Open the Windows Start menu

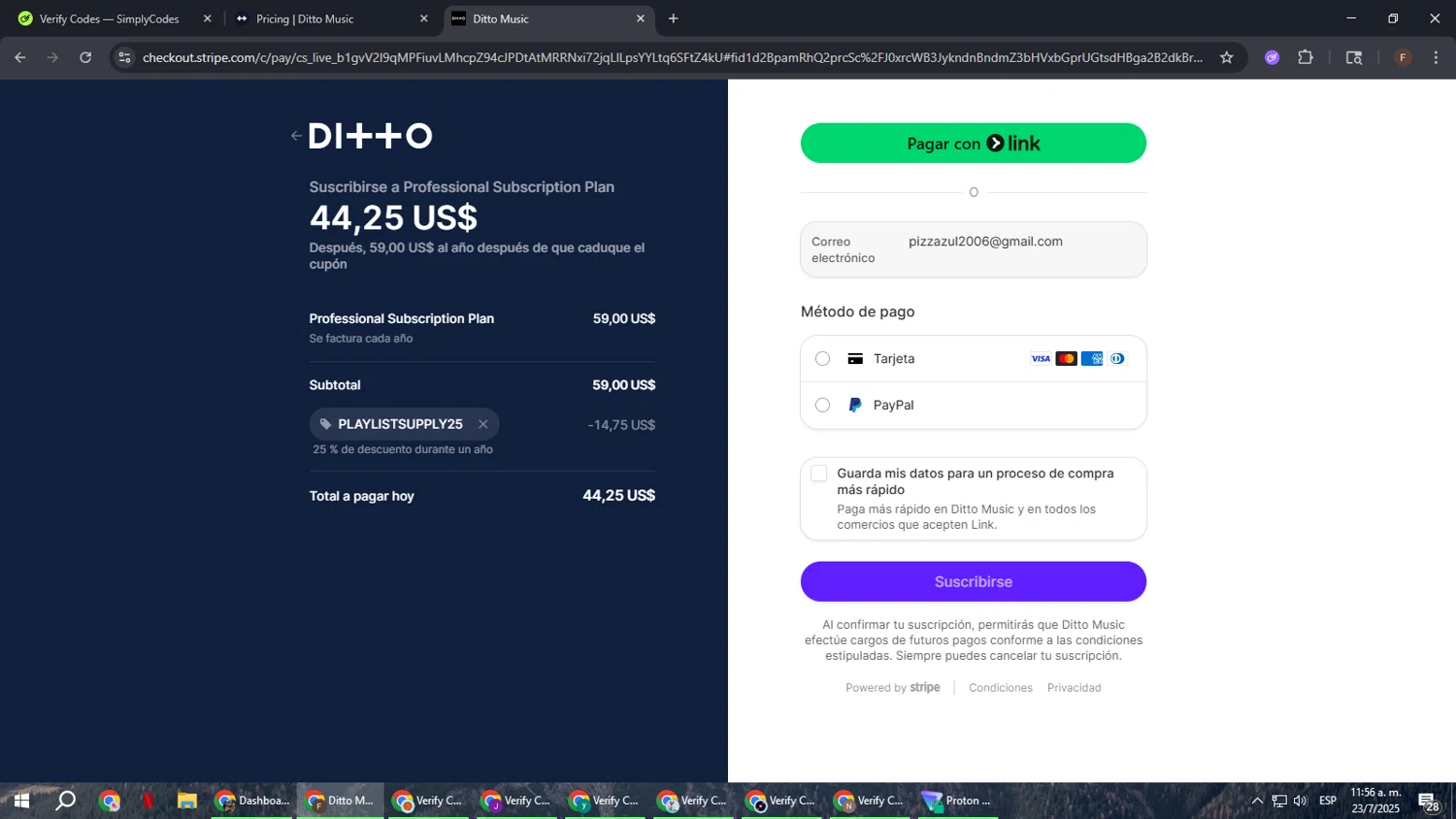(x=21, y=801)
